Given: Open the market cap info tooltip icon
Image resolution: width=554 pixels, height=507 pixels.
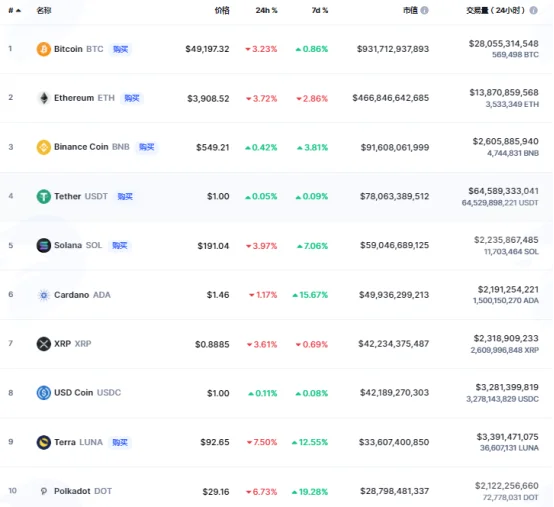Looking at the screenshot, I should pyautogui.click(x=424, y=10).
